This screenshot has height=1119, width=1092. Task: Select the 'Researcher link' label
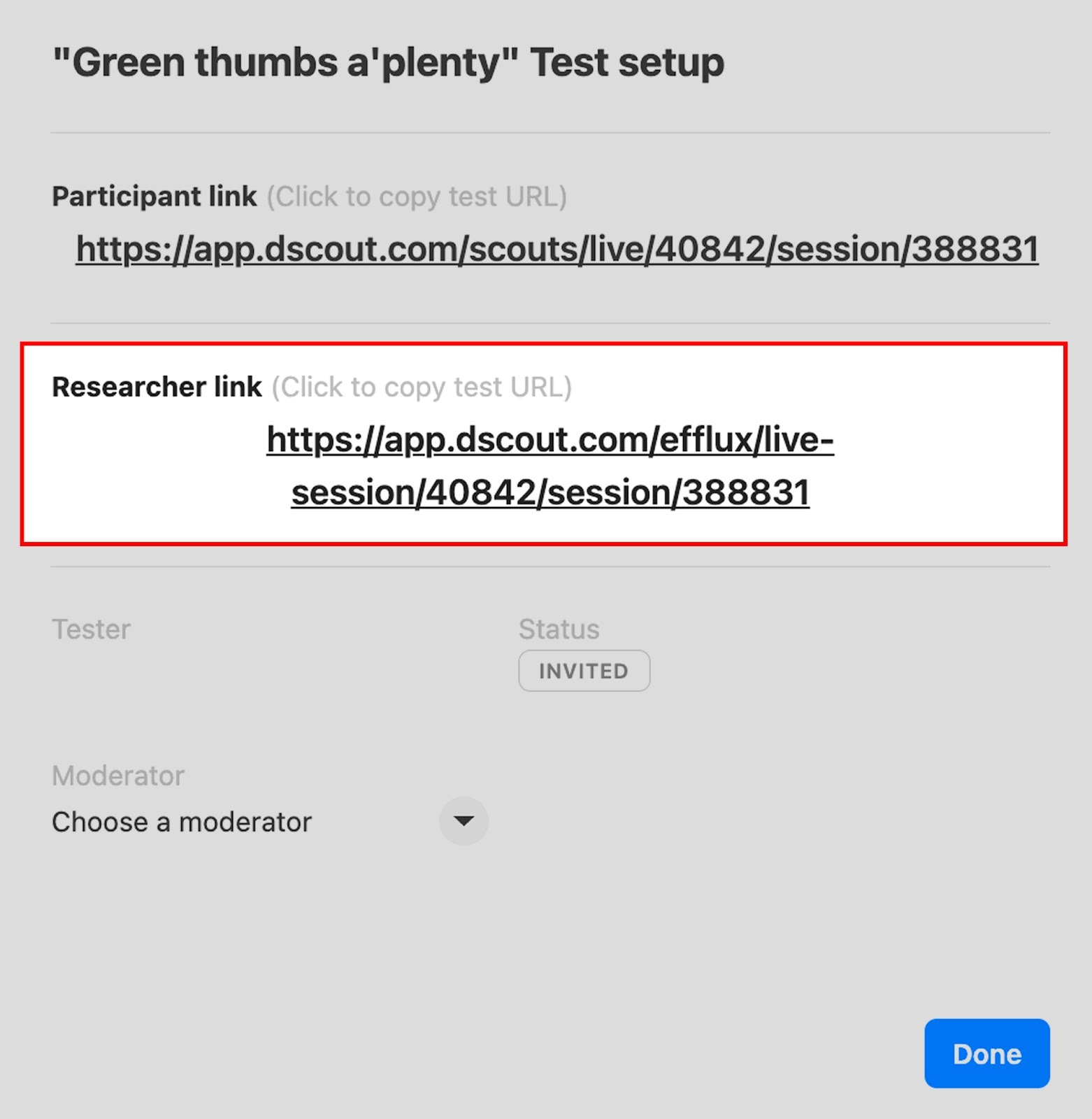point(157,387)
